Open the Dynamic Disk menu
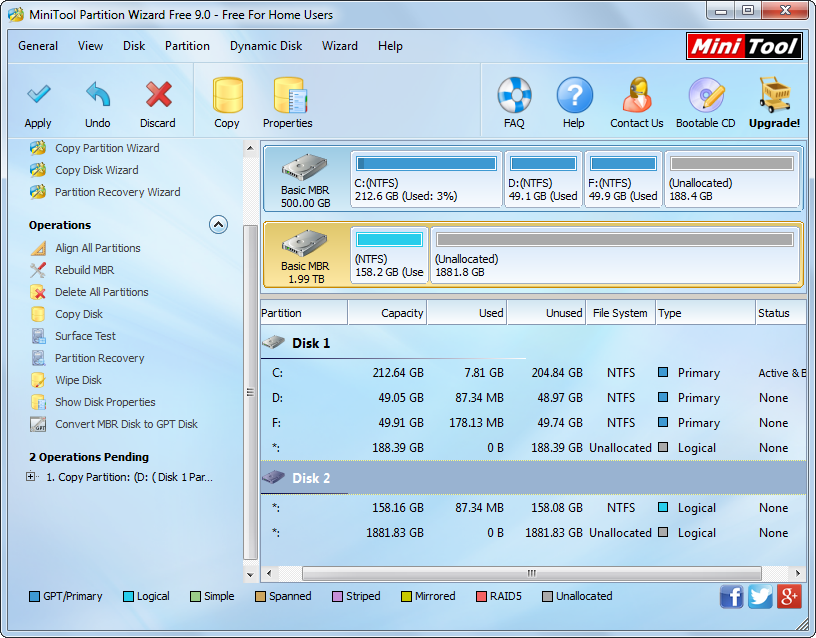This screenshot has height=638, width=816. tap(266, 46)
